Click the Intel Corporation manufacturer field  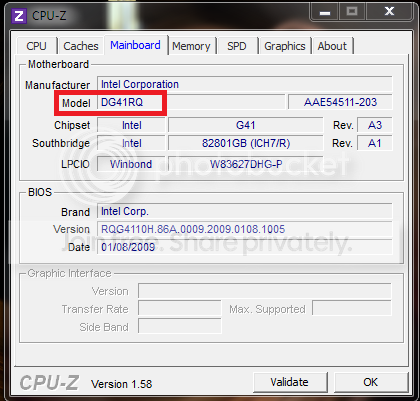[x=245, y=84]
